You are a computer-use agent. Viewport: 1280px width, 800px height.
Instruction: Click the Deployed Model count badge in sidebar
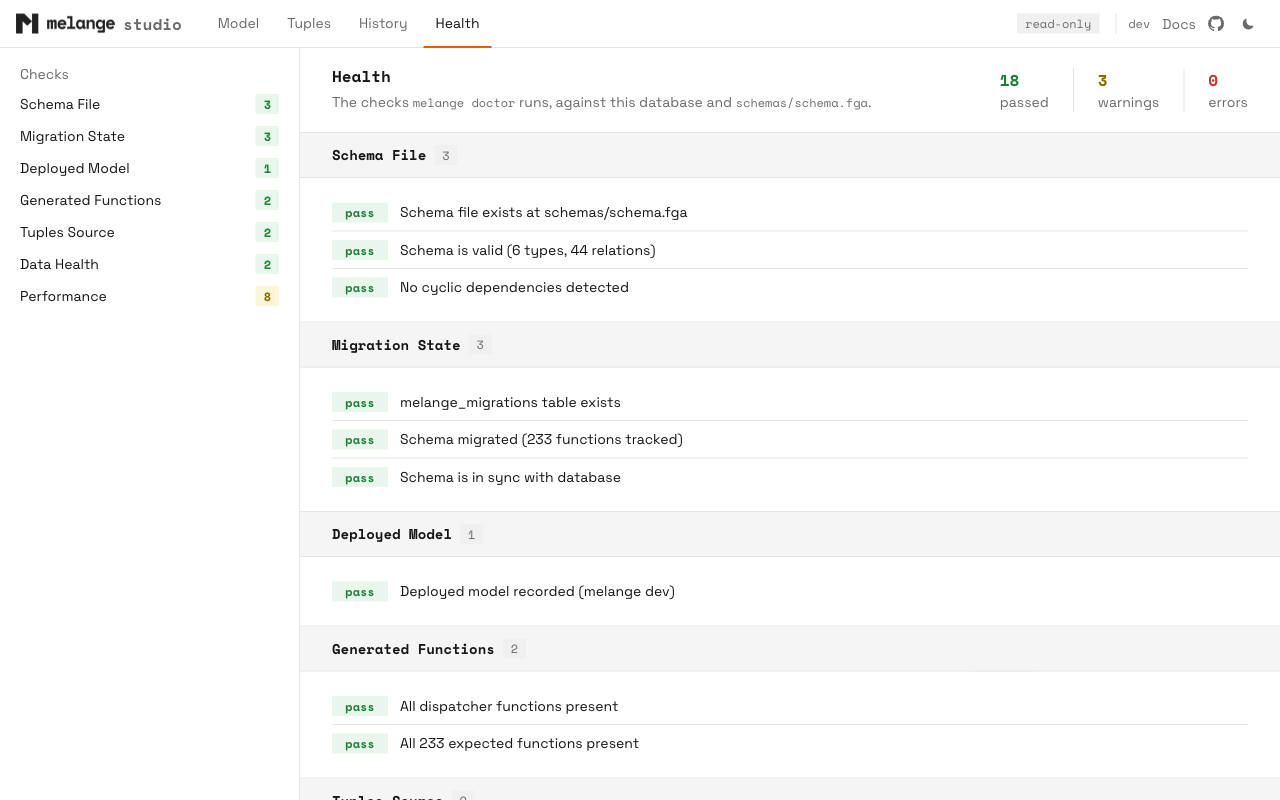coord(267,168)
